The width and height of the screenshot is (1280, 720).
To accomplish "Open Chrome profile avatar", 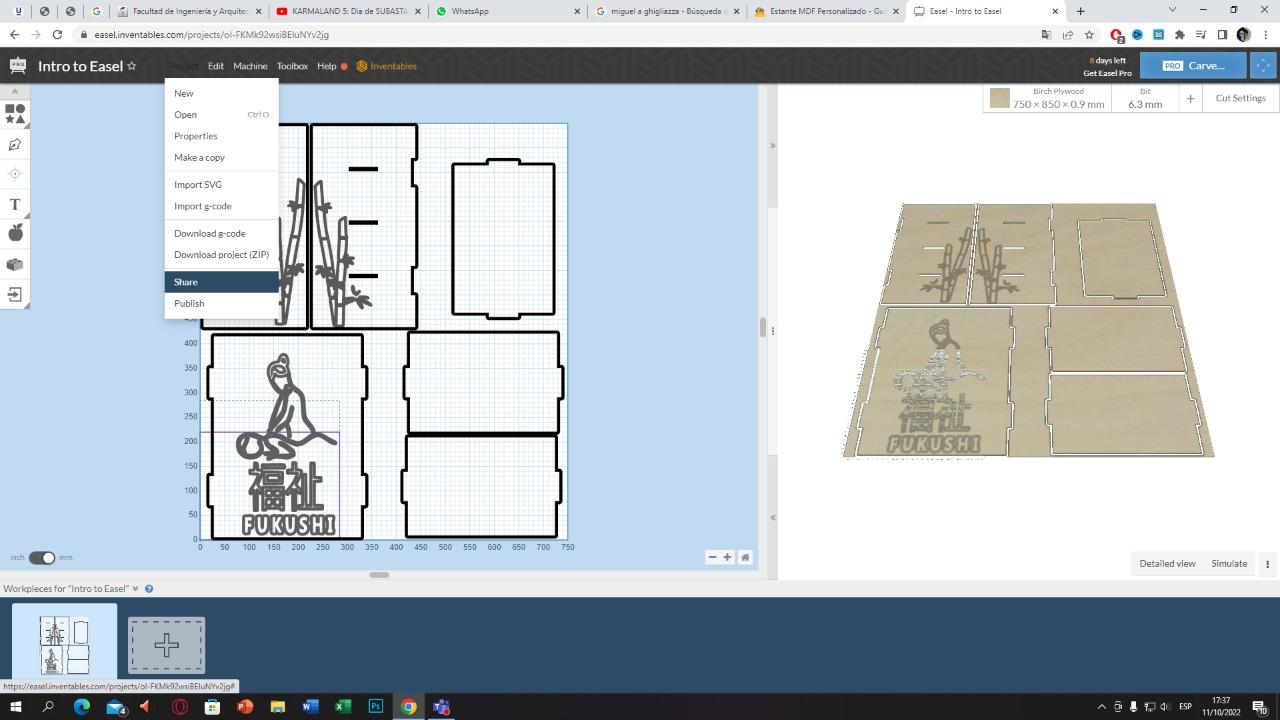I will click(x=1243, y=34).
